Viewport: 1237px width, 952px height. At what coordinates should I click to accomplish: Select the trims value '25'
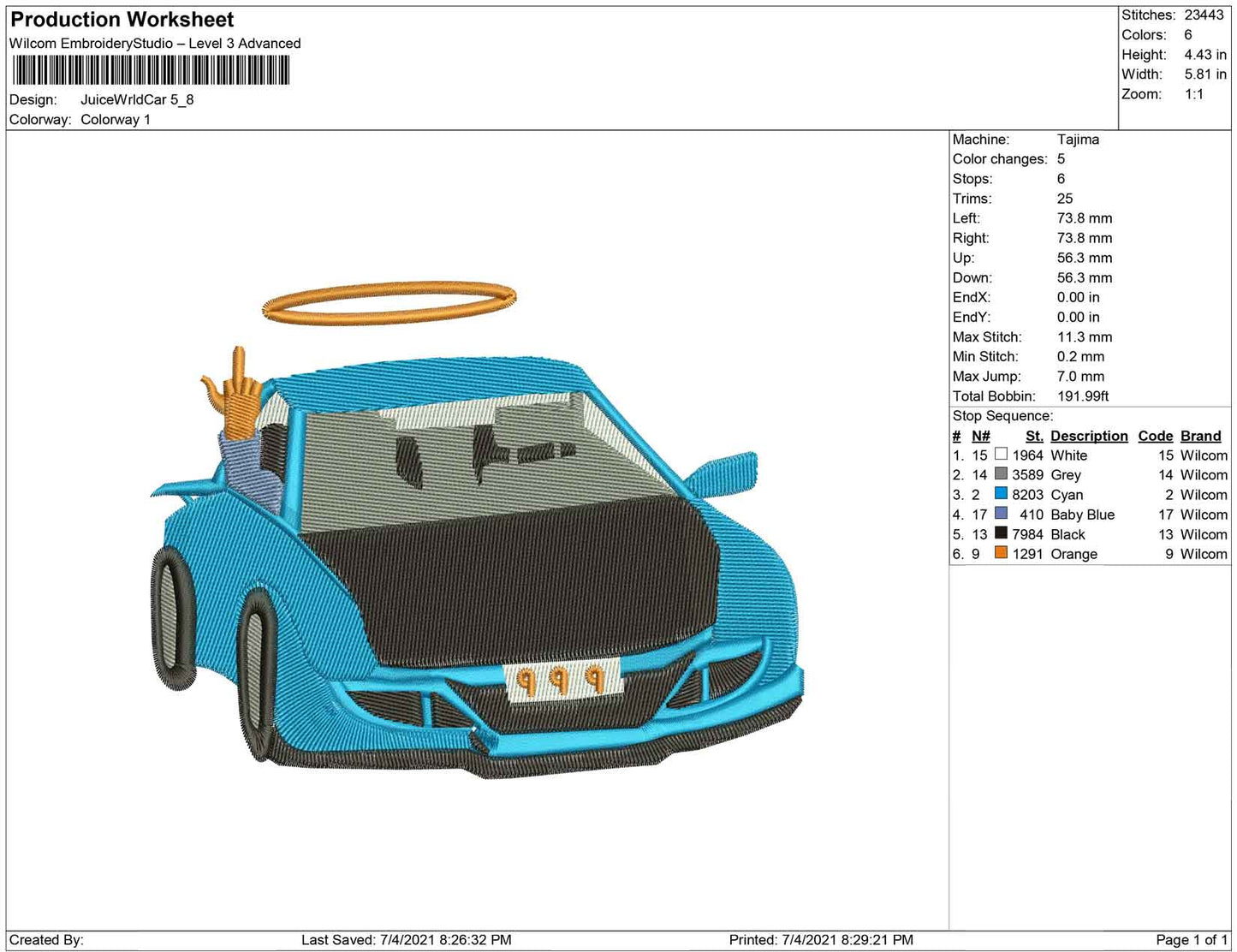tap(1065, 199)
